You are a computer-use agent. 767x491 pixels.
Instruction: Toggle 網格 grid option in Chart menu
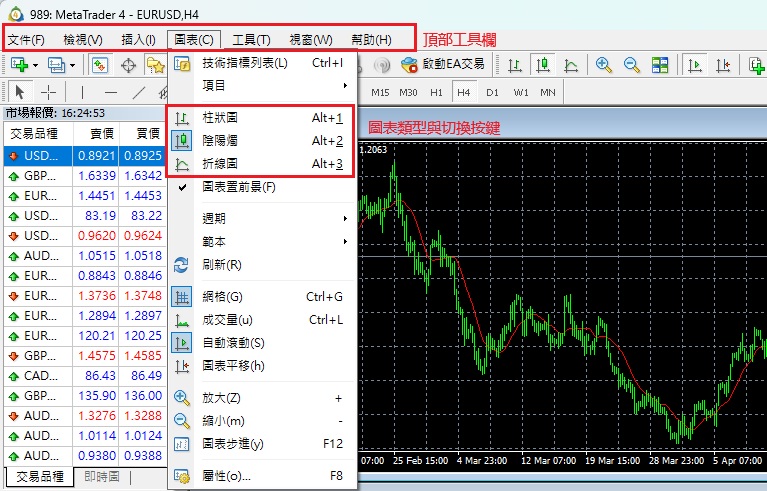click(261, 297)
